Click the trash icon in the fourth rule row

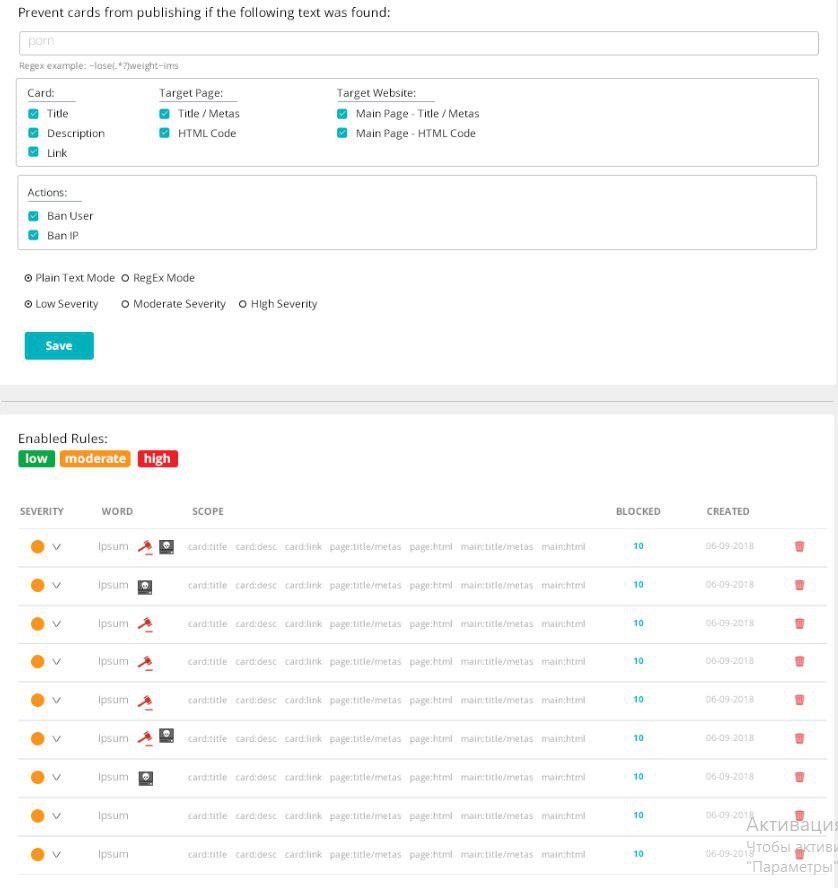799,661
